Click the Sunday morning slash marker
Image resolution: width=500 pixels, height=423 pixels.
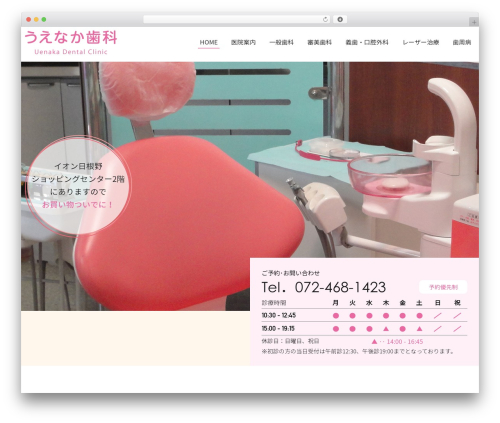pos(438,316)
